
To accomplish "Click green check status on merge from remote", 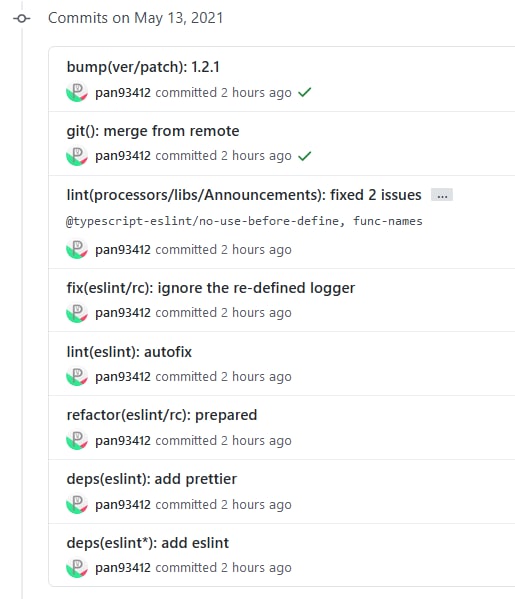I will 304,156.
